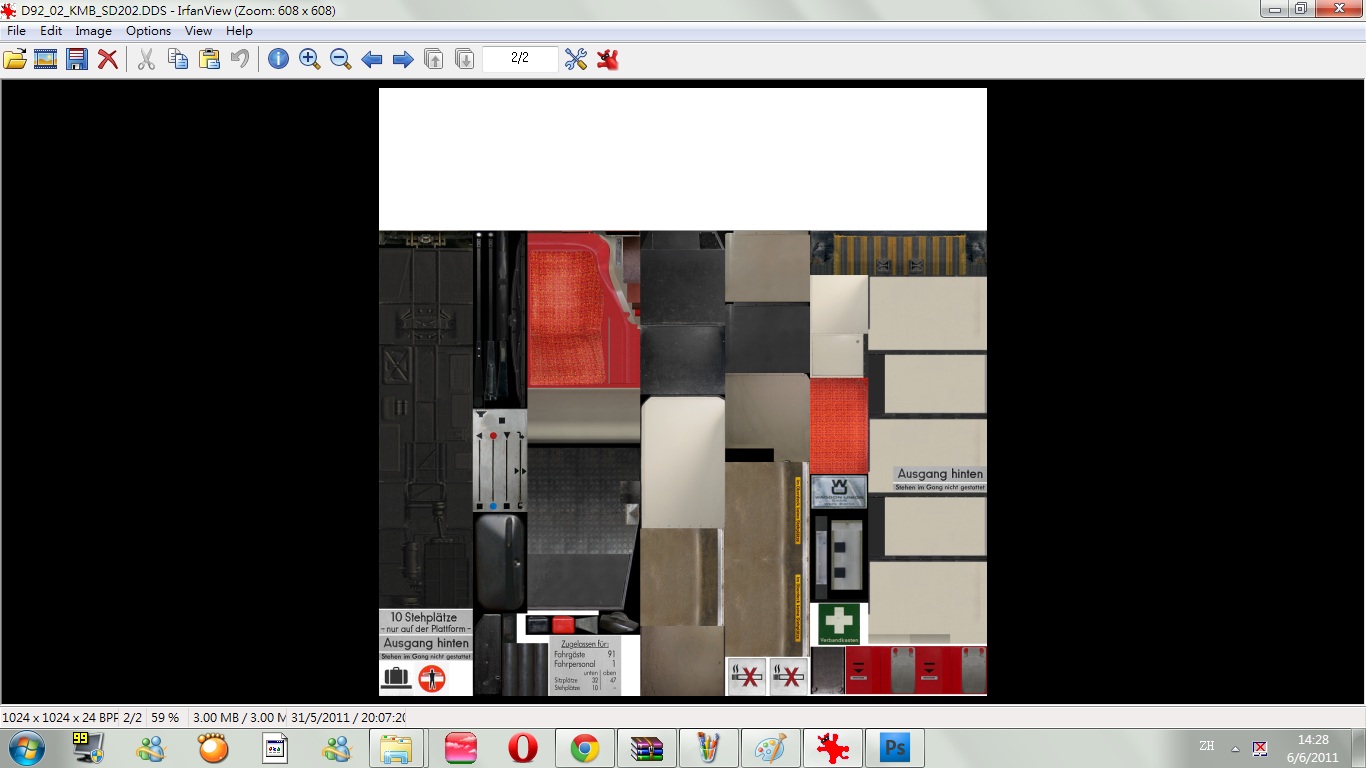Open the image Information icon
Image resolution: width=1366 pixels, height=768 pixels.
(278, 59)
